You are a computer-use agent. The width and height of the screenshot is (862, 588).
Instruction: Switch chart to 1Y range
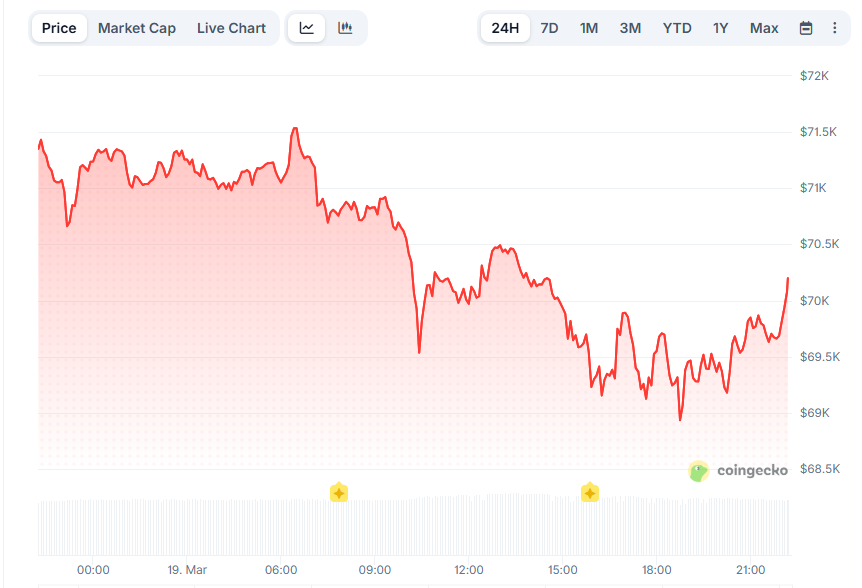pos(720,28)
